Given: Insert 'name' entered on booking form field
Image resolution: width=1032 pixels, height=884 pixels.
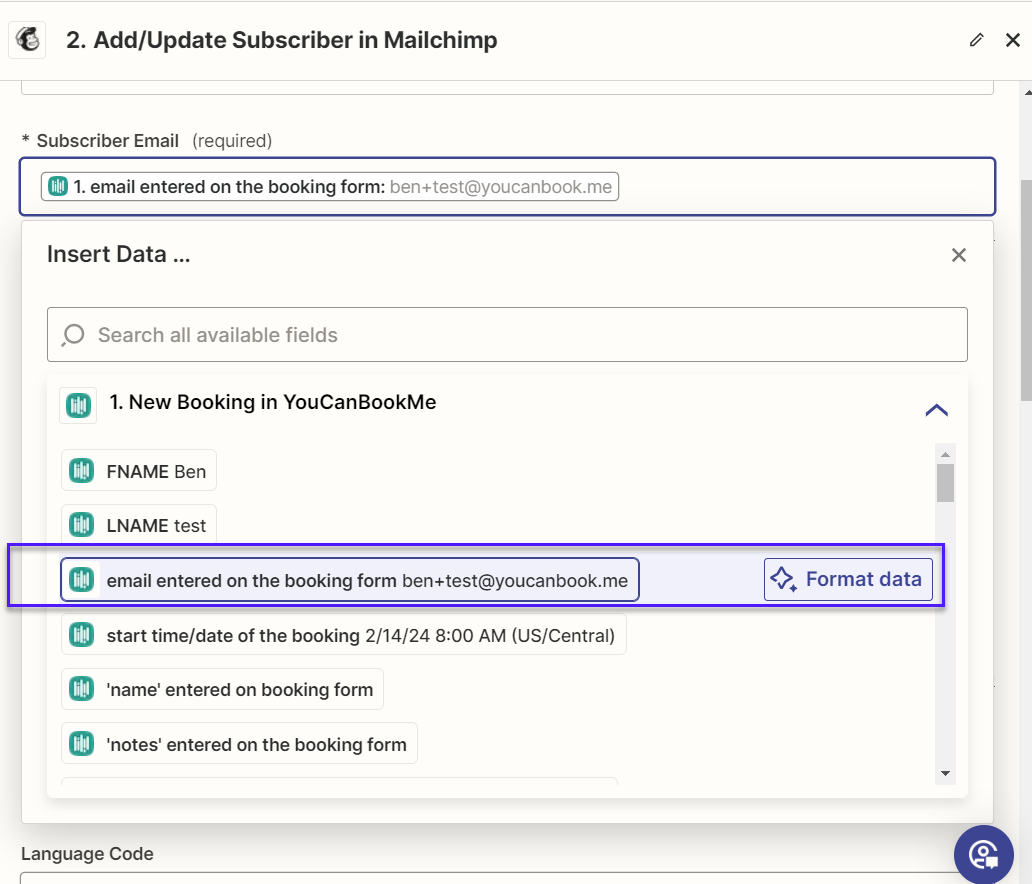Looking at the screenshot, I should (x=222, y=689).
